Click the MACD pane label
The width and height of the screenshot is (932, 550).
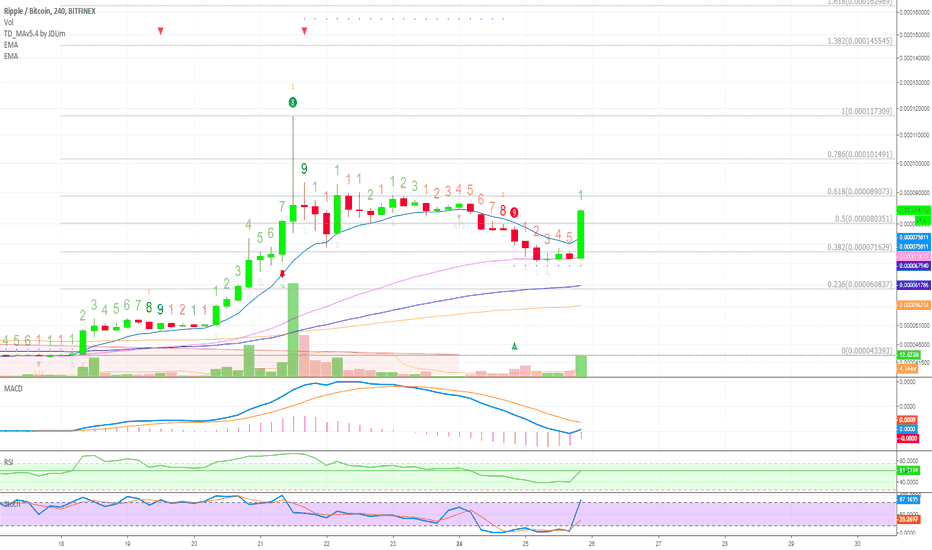point(13,389)
